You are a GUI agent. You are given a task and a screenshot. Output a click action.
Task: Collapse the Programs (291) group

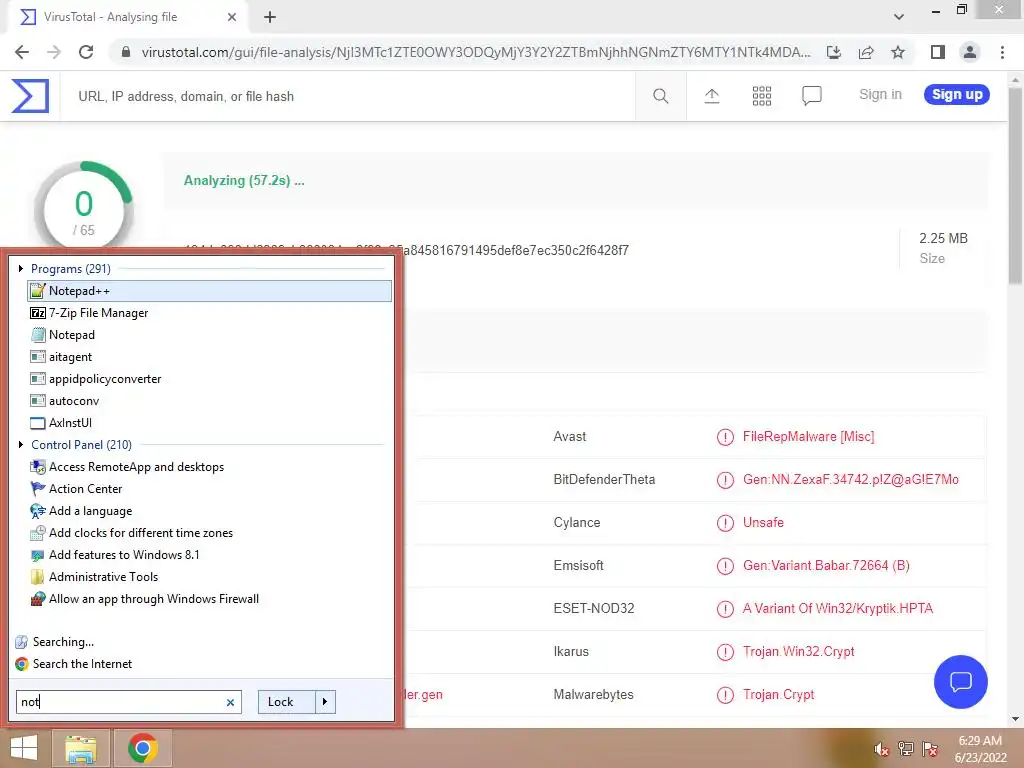coord(21,268)
